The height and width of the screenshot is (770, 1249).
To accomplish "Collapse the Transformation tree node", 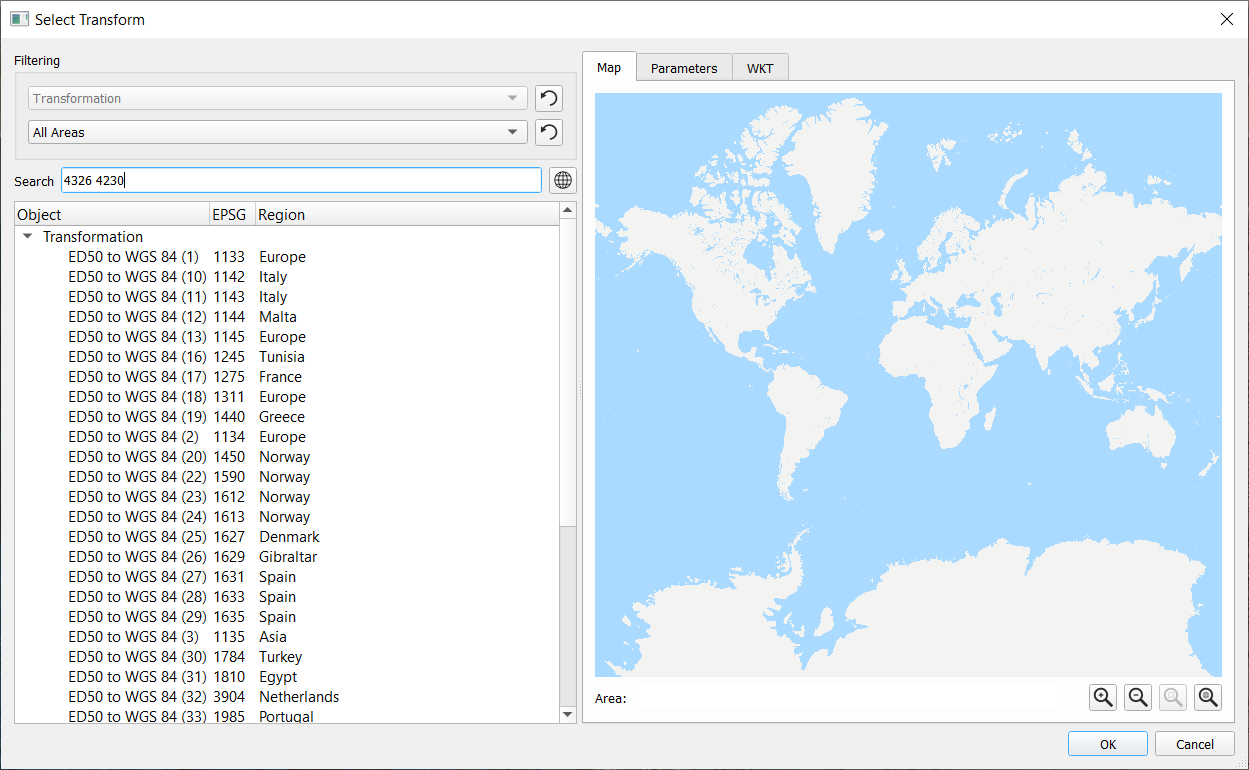I will click(28, 237).
